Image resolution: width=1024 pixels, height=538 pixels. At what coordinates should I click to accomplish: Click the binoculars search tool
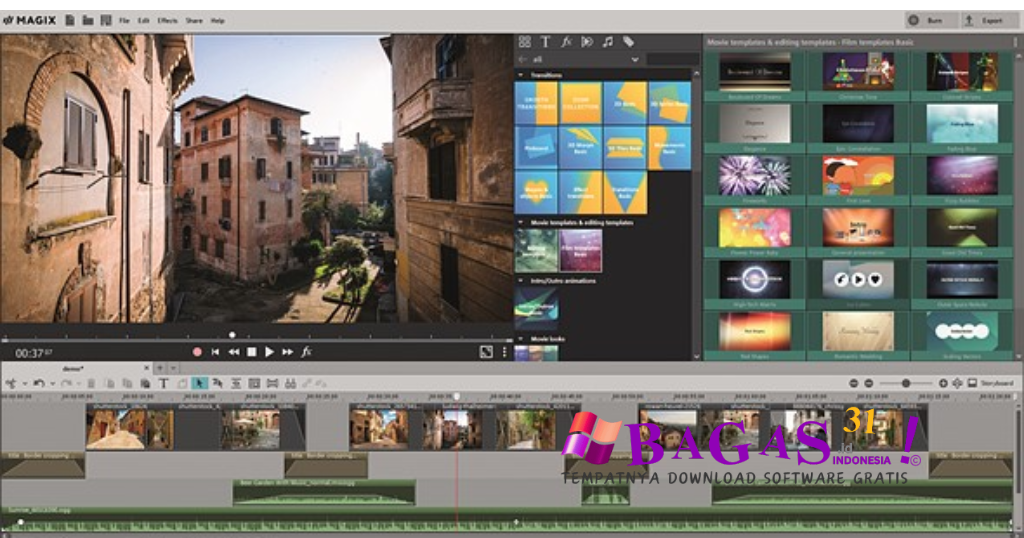tap(290, 383)
